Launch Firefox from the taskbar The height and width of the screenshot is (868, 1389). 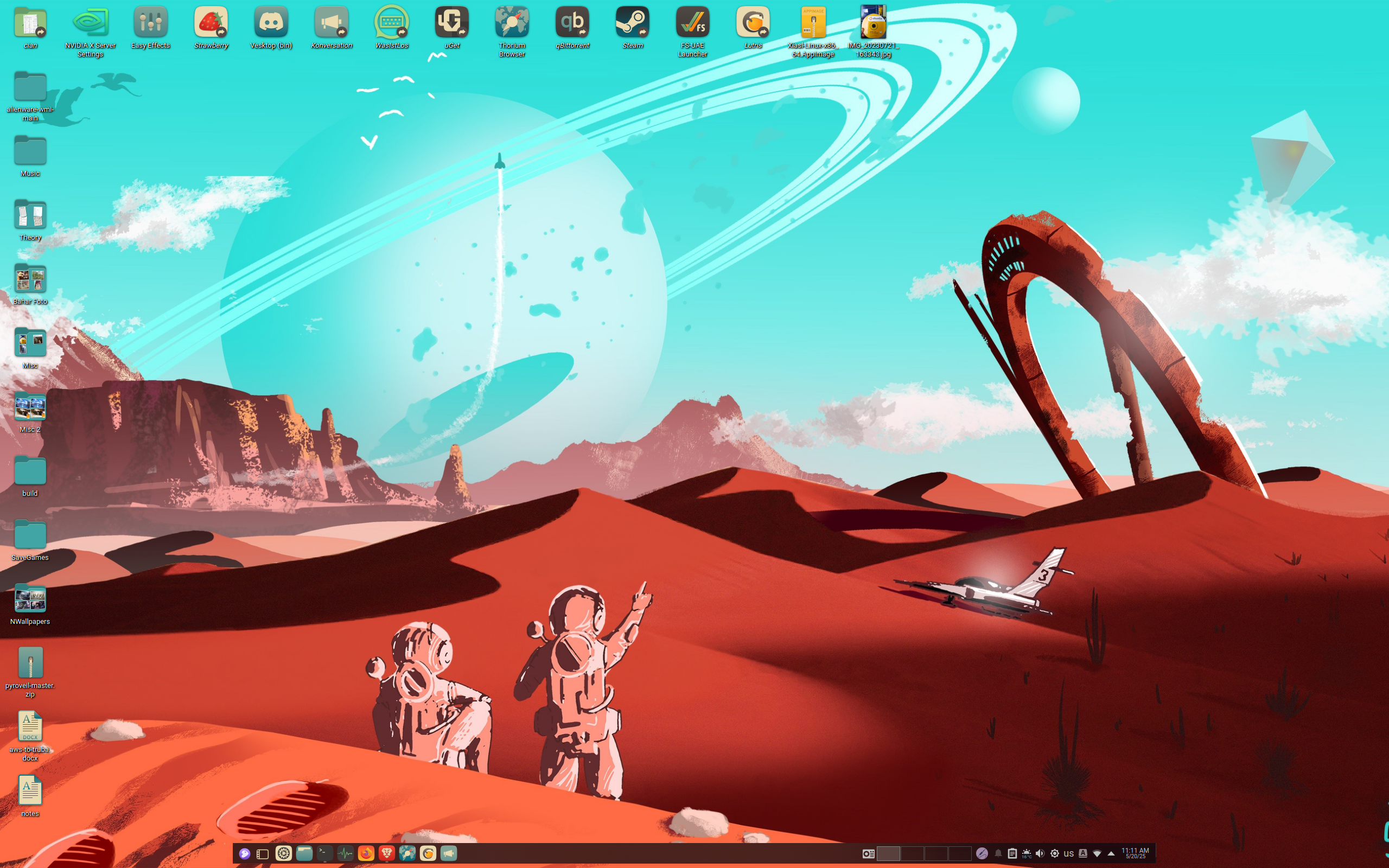[x=366, y=854]
